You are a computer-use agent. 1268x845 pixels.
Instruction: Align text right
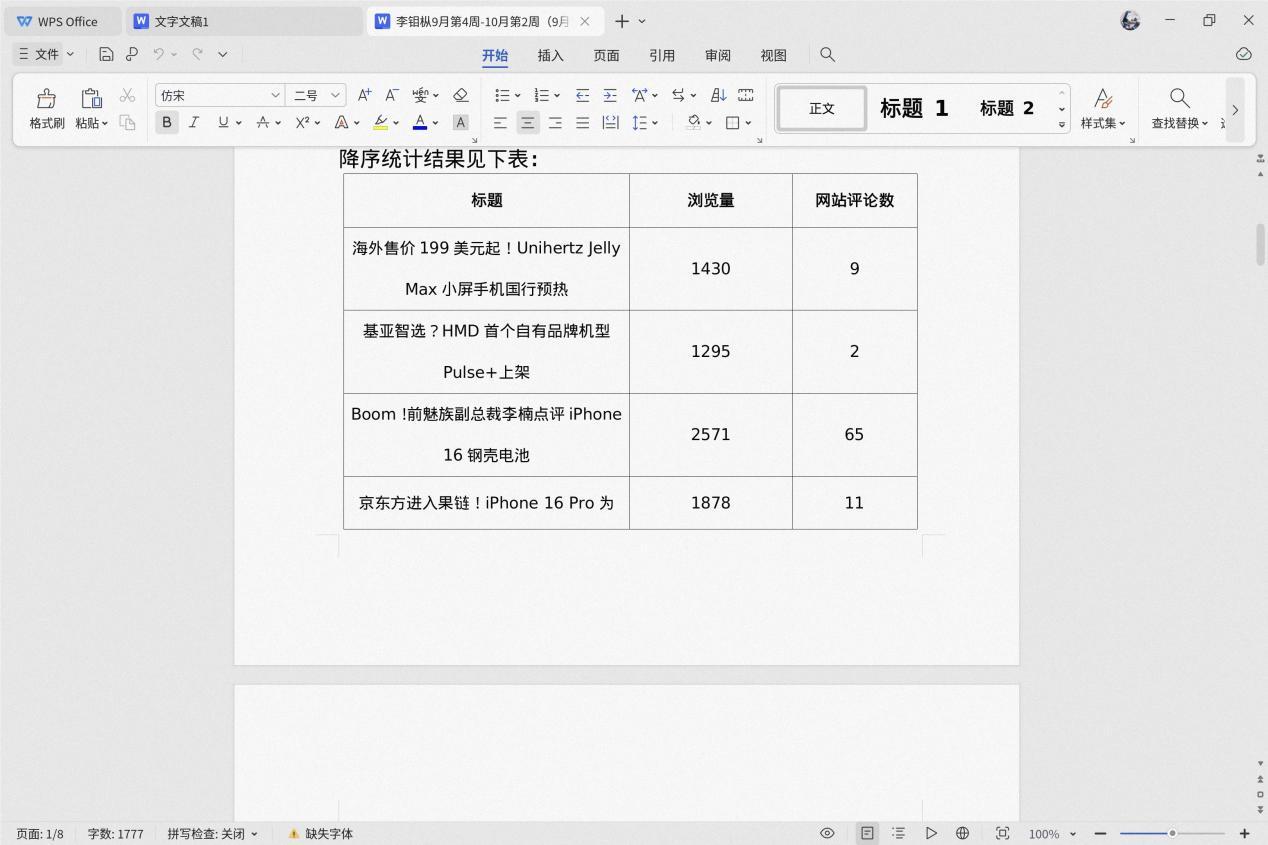click(x=555, y=122)
